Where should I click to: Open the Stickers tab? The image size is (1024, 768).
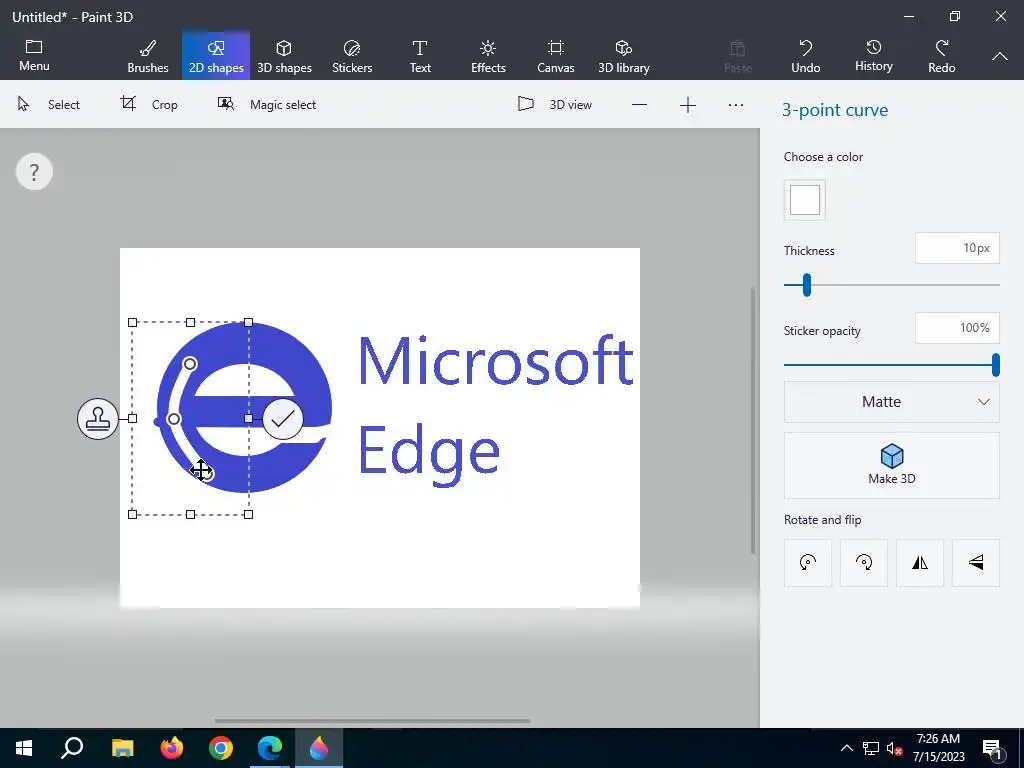tap(352, 57)
